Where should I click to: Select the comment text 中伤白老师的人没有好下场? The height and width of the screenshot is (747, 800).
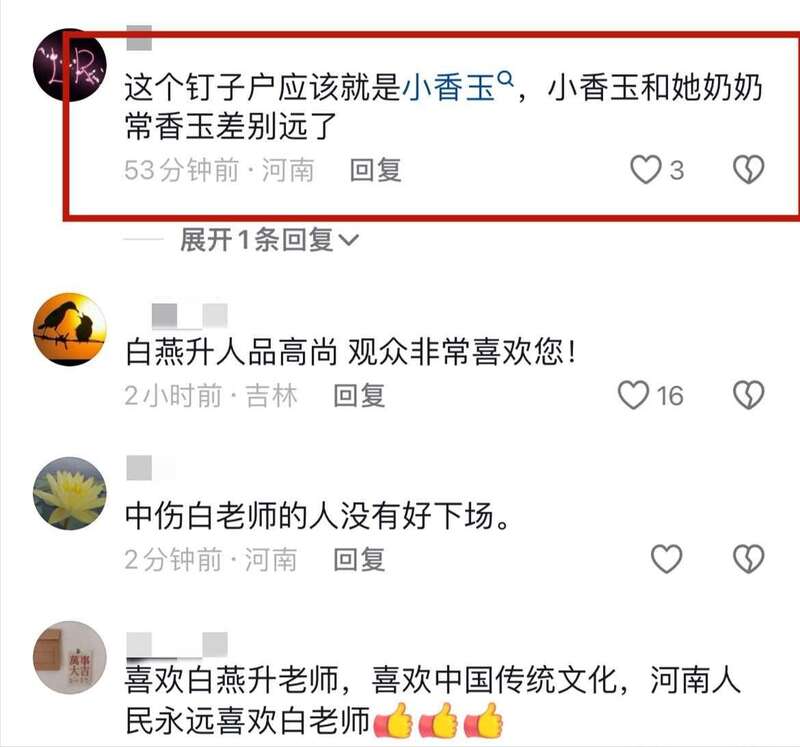point(317,516)
